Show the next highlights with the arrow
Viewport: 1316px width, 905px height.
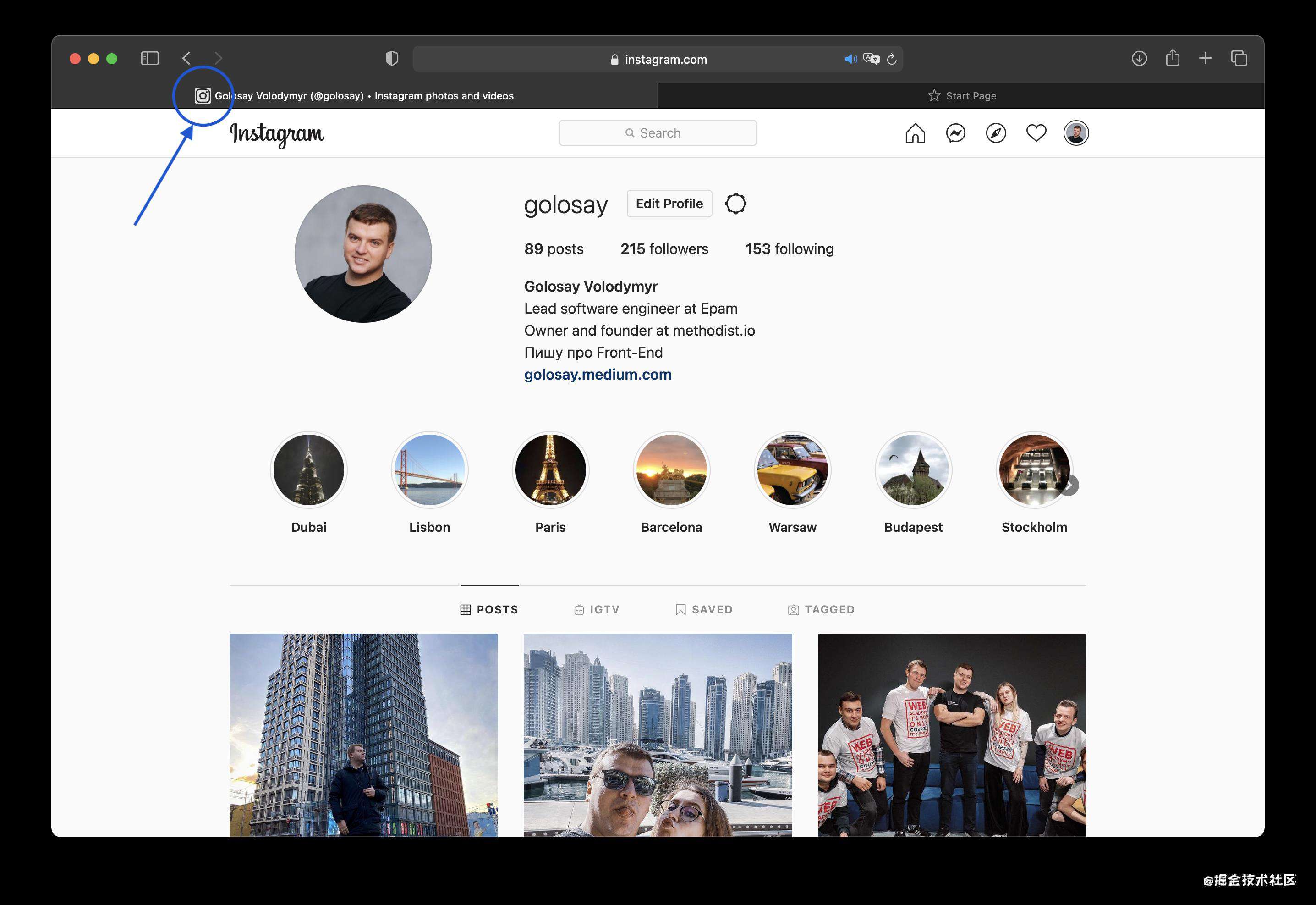click(x=1069, y=486)
